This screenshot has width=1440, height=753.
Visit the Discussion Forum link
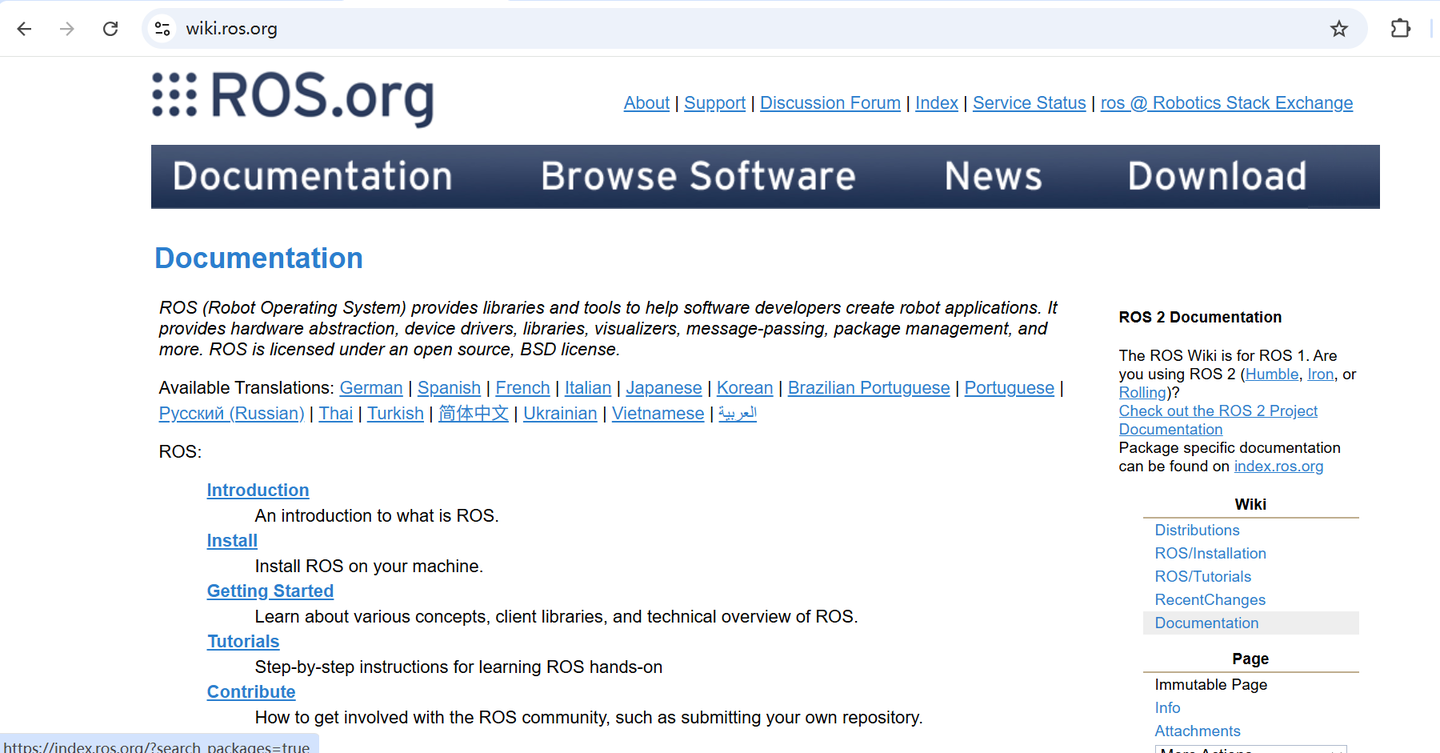click(830, 103)
